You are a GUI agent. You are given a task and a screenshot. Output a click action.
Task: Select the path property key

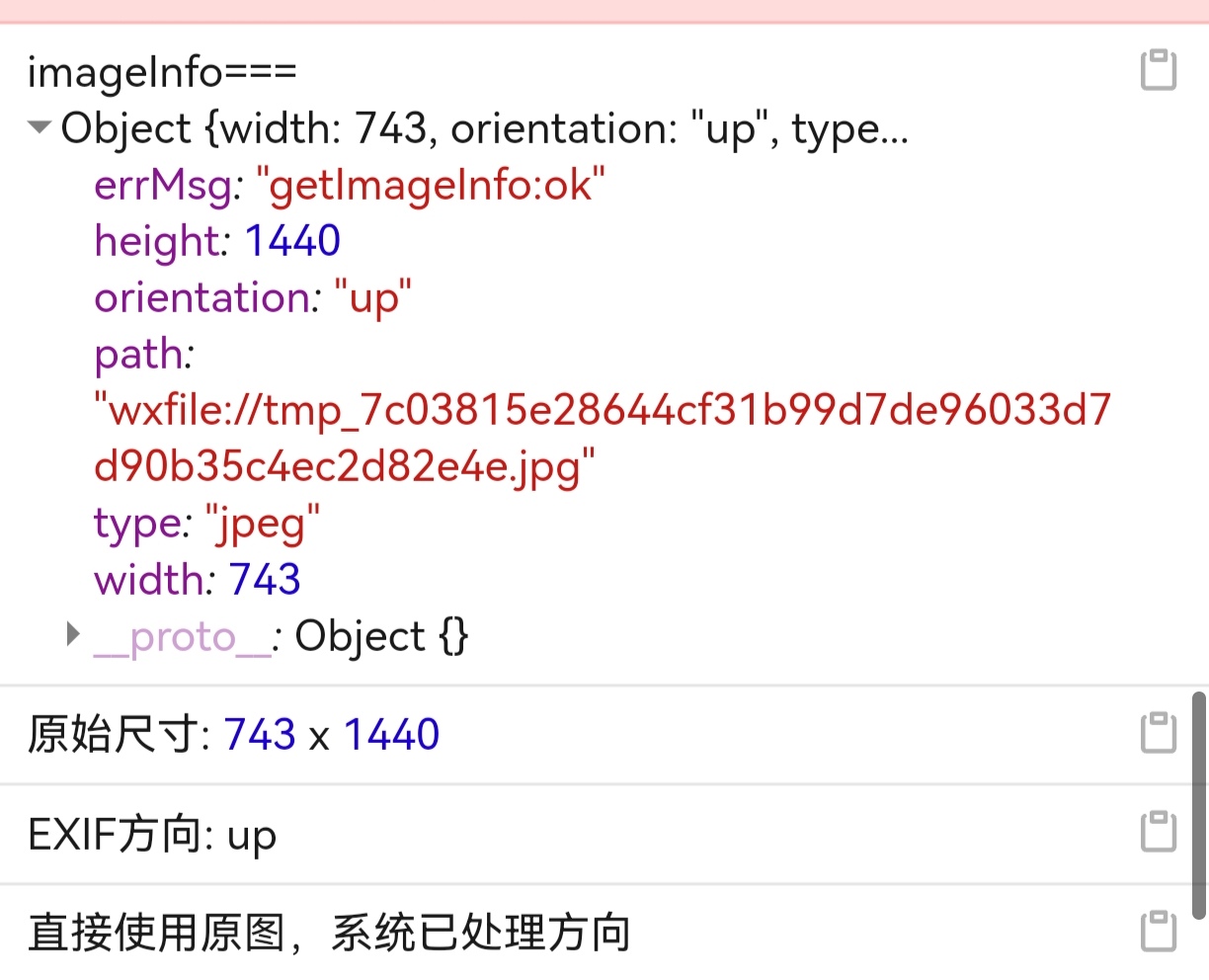pos(139,355)
